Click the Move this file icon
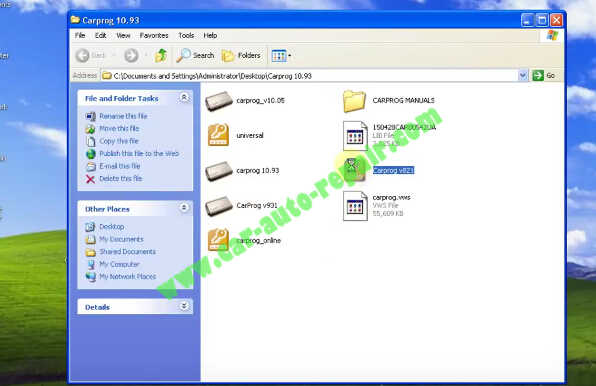Viewport: 596px width, 386px height. coord(90,129)
